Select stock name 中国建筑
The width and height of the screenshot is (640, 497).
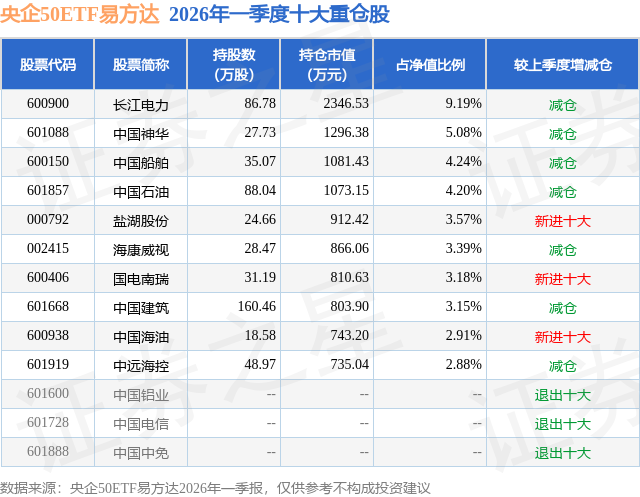pos(141,308)
